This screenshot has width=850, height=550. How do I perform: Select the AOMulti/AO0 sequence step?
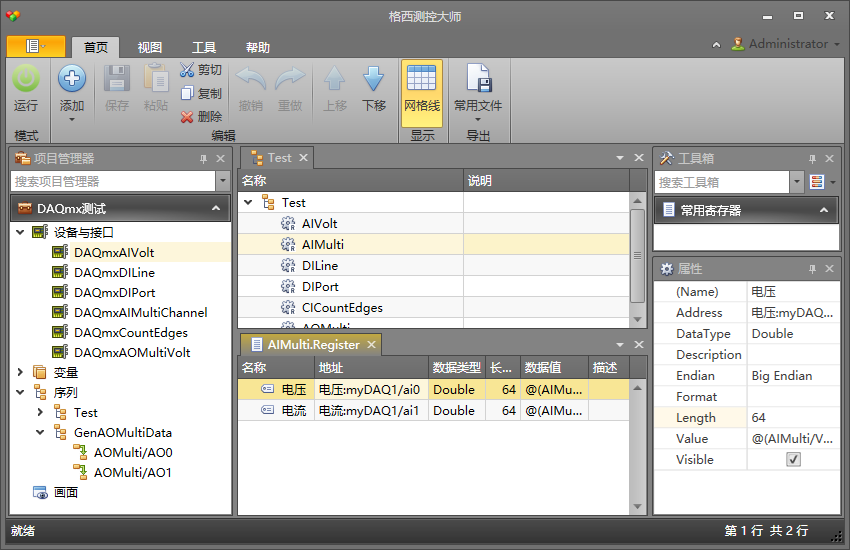click(x=133, y=452)
